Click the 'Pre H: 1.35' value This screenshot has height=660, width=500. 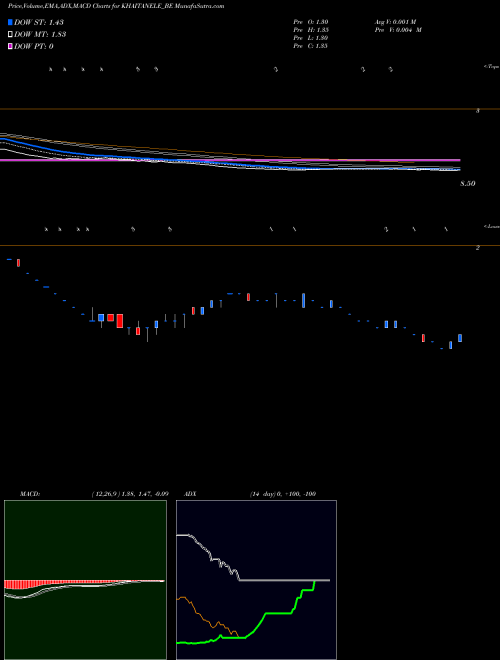[x=311, y=30]
